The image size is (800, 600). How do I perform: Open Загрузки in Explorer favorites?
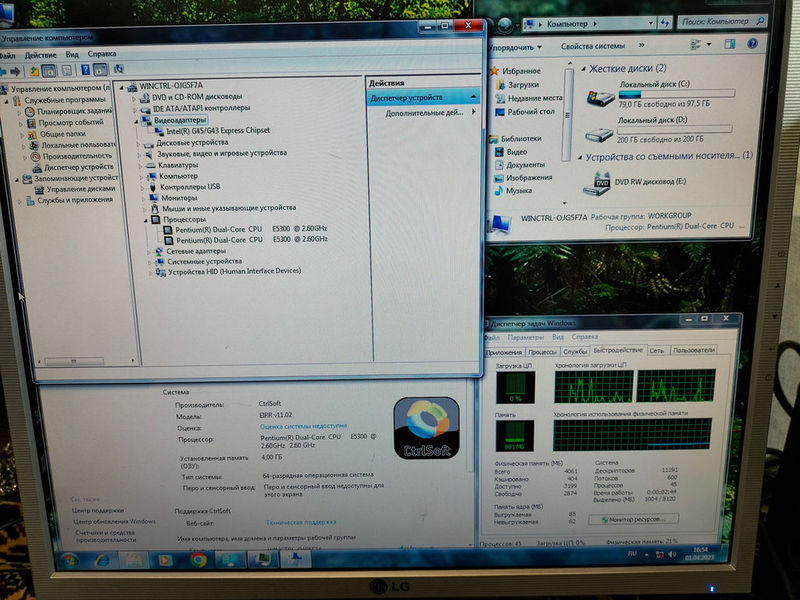[518, 85]
